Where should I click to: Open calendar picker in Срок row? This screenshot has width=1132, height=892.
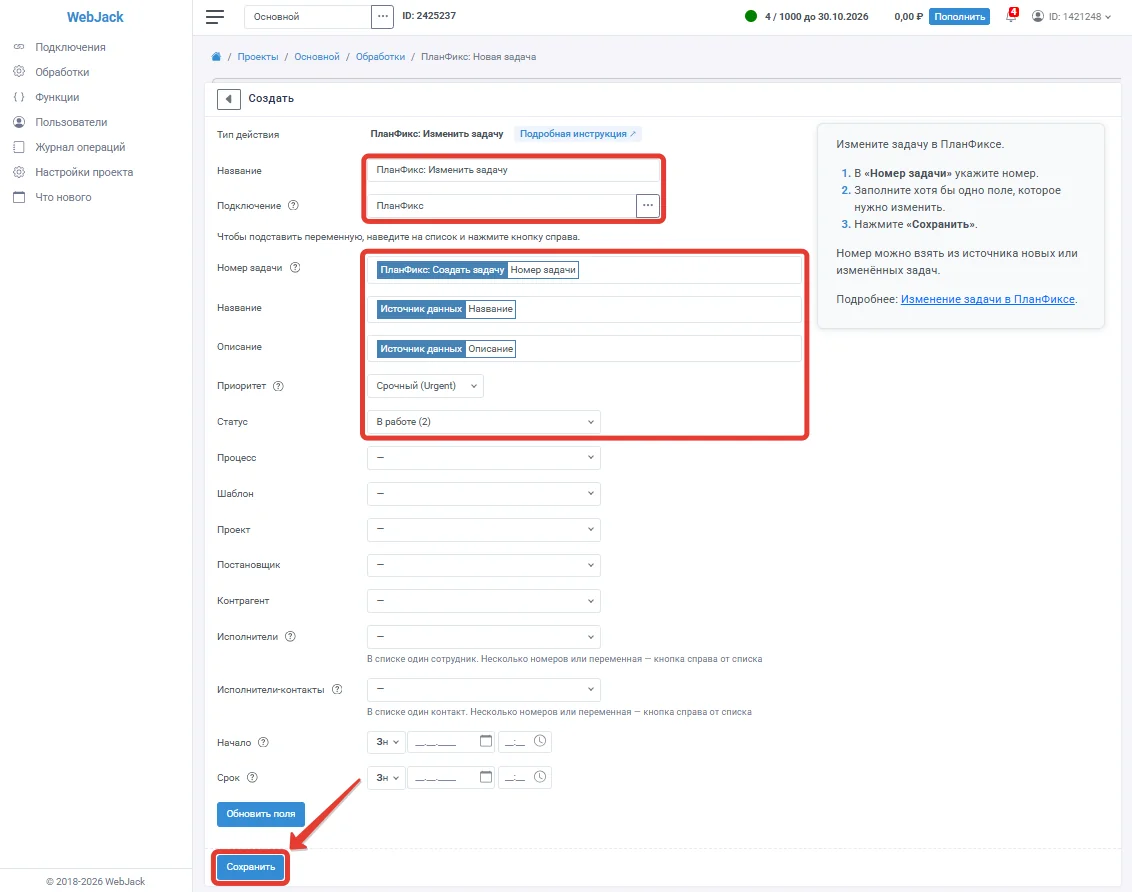click(486, 777)
